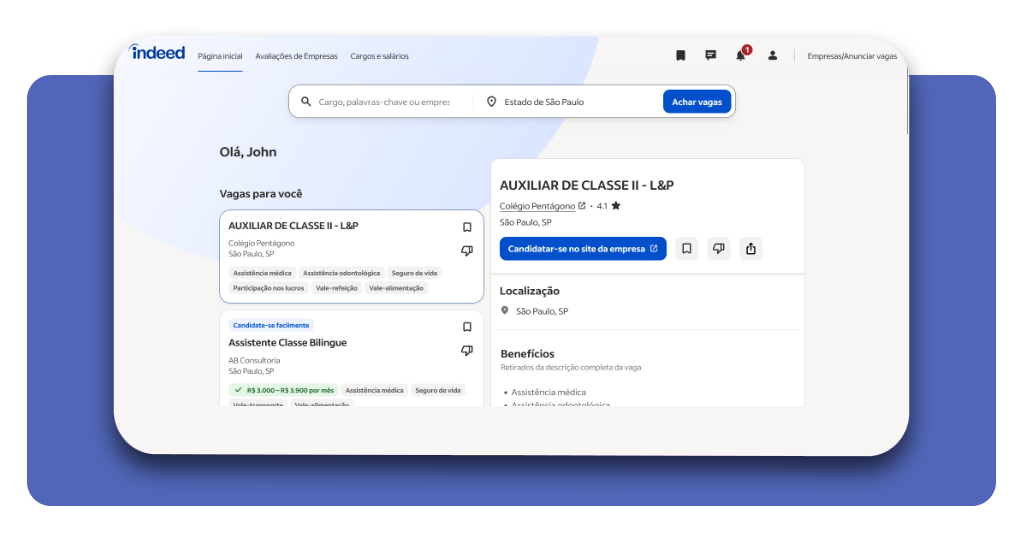Viewport: 1024px width, 536px height.
Task: Click the Participação nos lucros tag
Action: click(268, 288)
